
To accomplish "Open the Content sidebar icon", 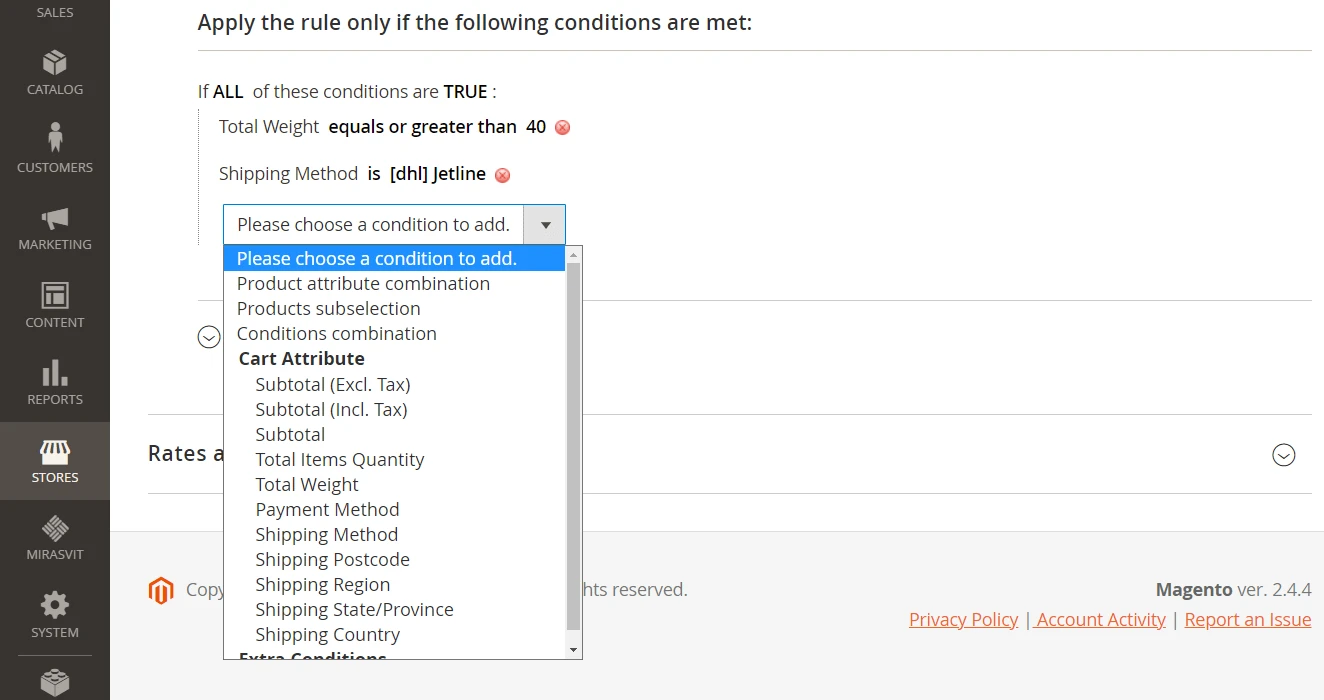I will point(55,296).
